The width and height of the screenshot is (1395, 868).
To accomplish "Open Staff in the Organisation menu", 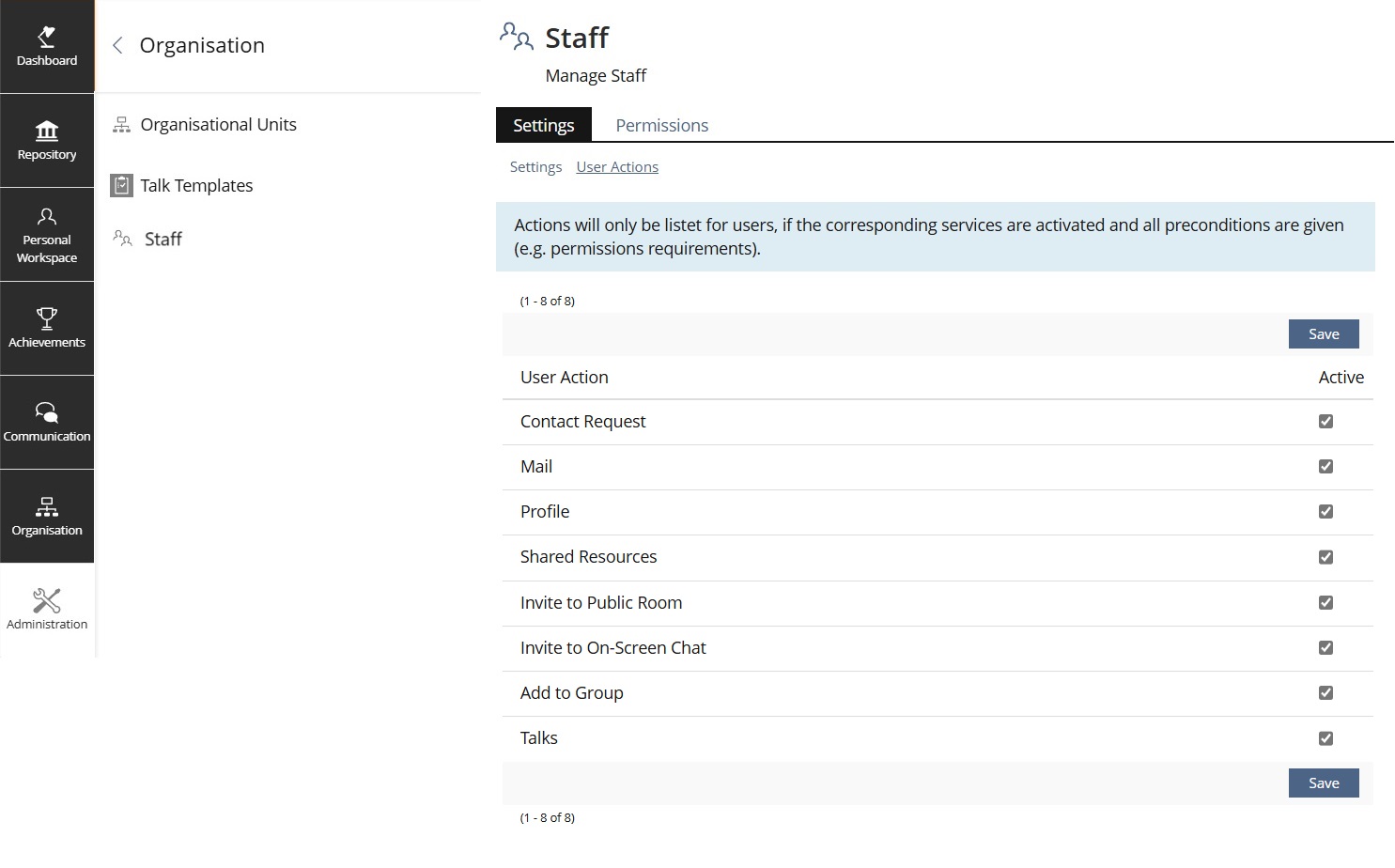I will 163,240.
